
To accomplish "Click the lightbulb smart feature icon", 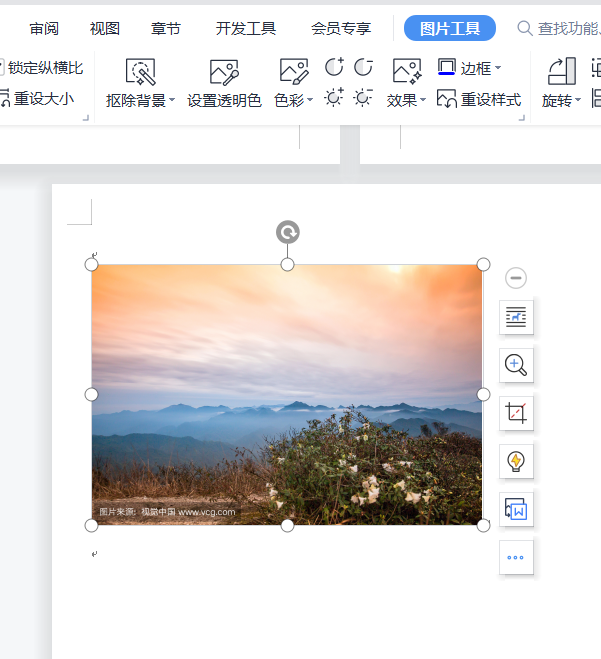I will point(516,461).
